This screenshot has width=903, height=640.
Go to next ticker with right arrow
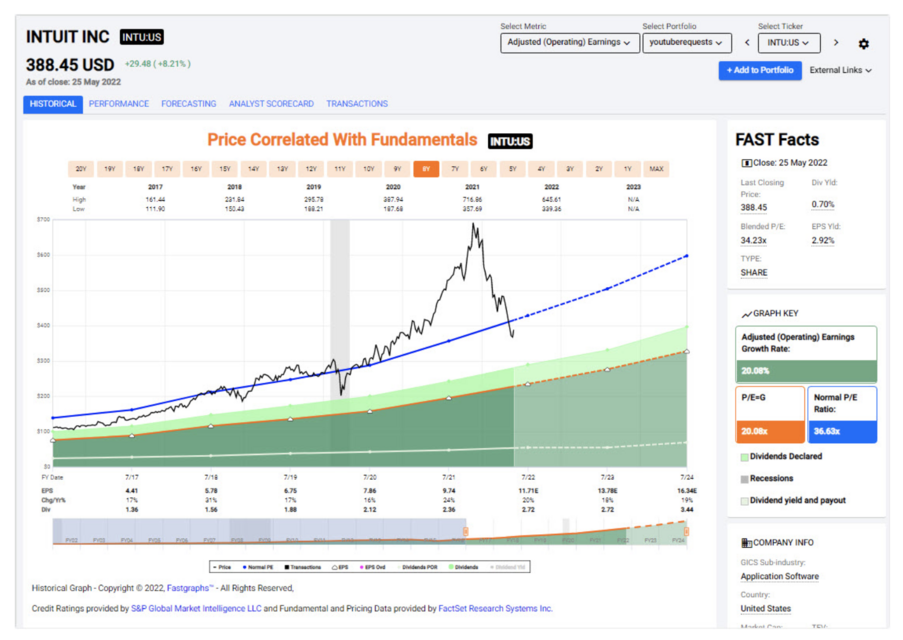836,43
